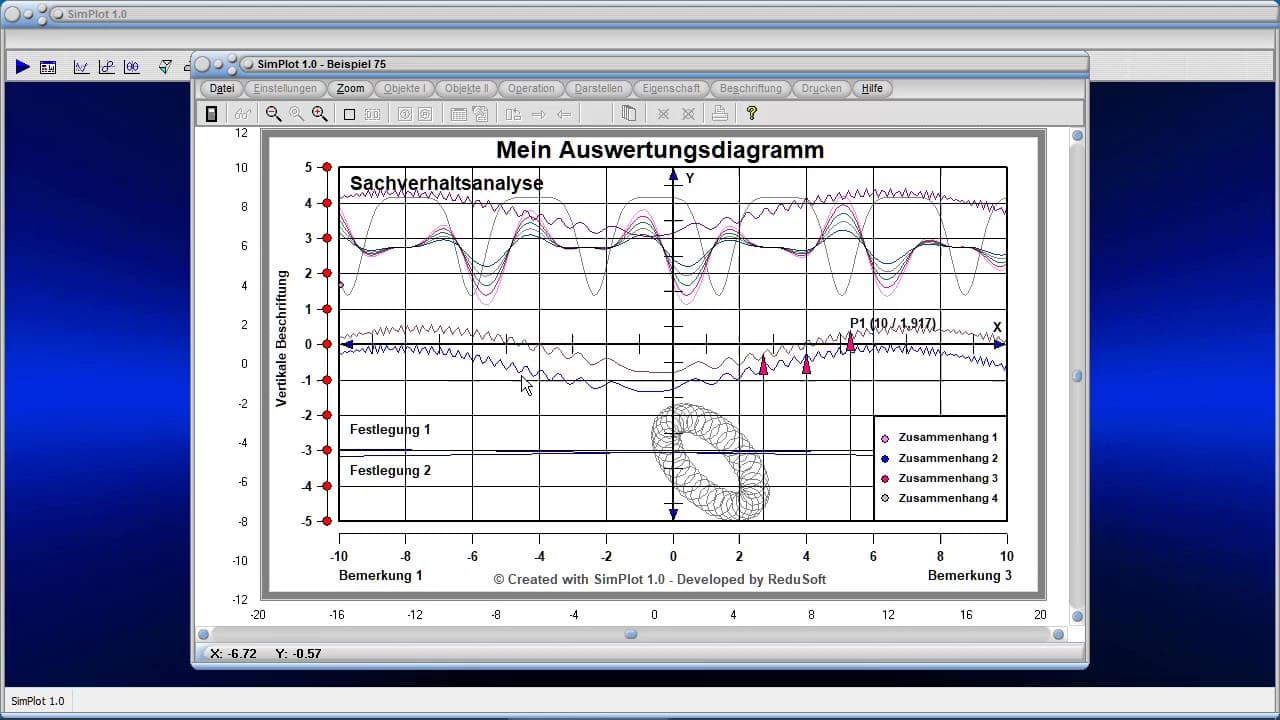The image size is (1280, 720).
Task: Open the Datei menu
Action: tap(222, 88)
